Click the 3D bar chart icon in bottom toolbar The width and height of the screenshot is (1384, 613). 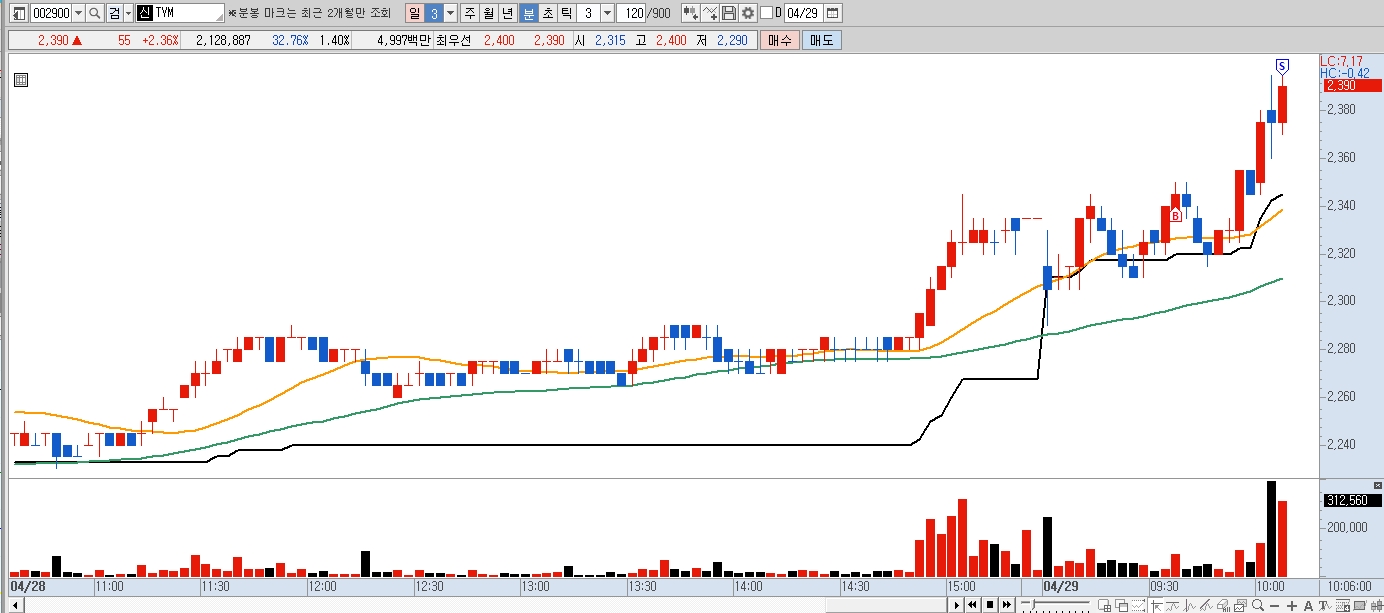(1224, 604)
